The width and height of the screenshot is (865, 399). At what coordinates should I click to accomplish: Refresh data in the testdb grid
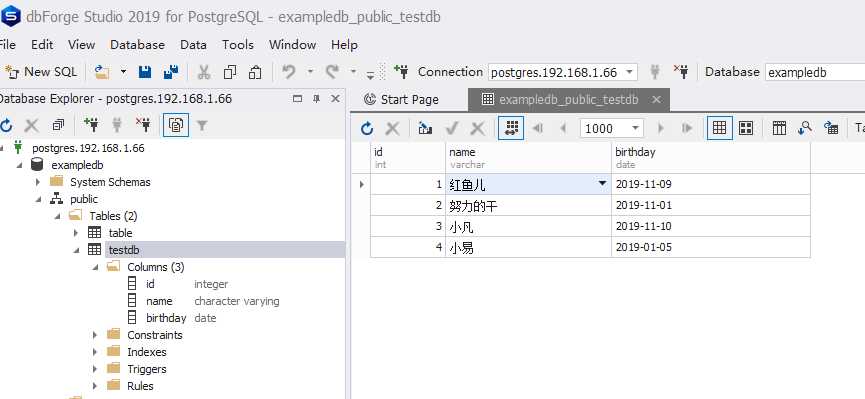point(367,129)
